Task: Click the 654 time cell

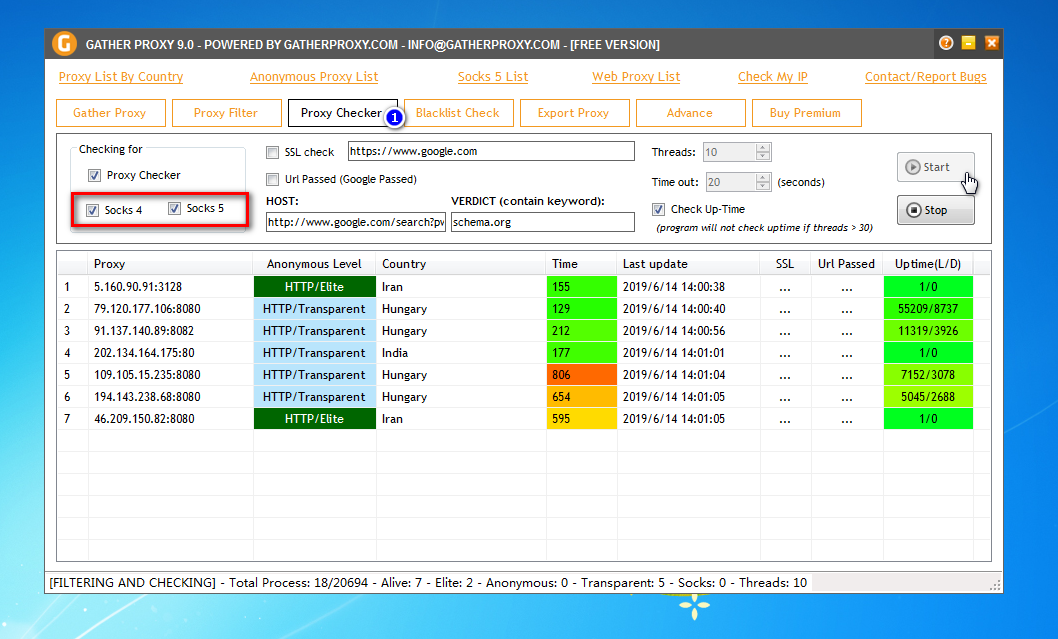Action: point(581,397)
